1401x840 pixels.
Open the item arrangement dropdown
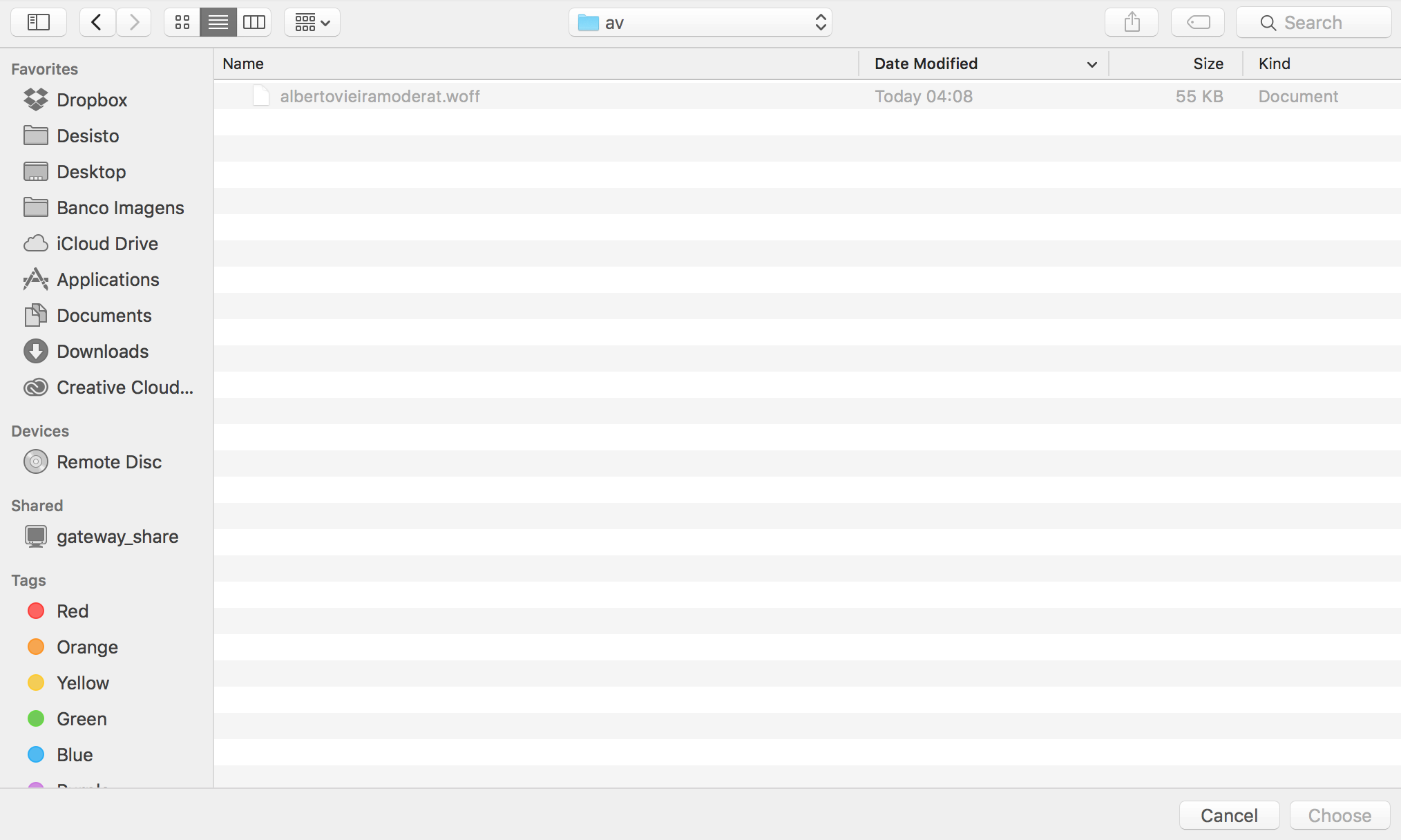tap(312, 22)
